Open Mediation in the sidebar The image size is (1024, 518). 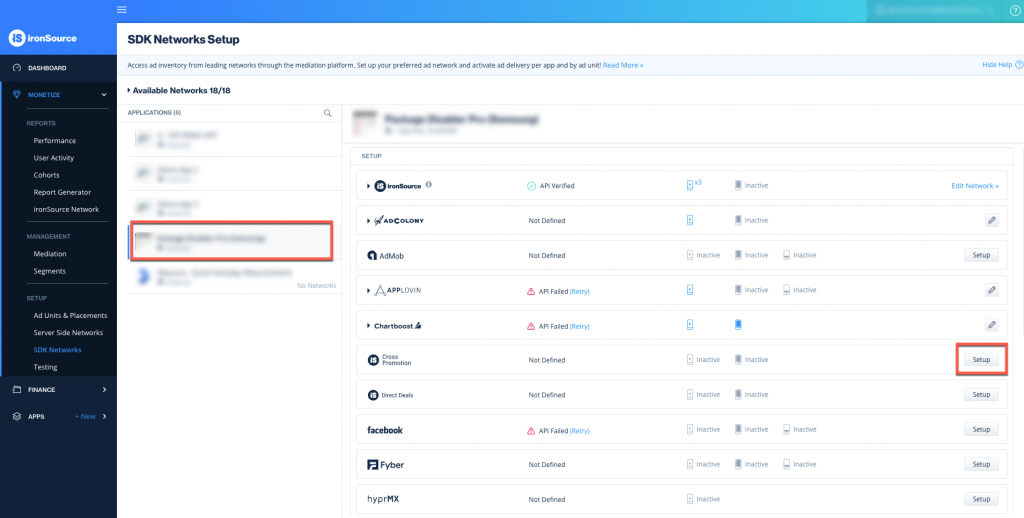[x=50, y=254]
